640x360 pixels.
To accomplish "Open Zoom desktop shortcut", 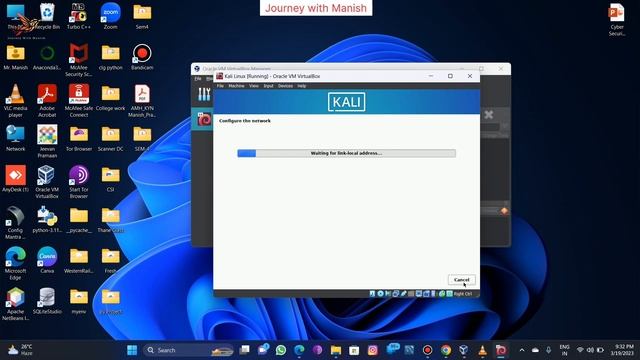I will [111, 17].
